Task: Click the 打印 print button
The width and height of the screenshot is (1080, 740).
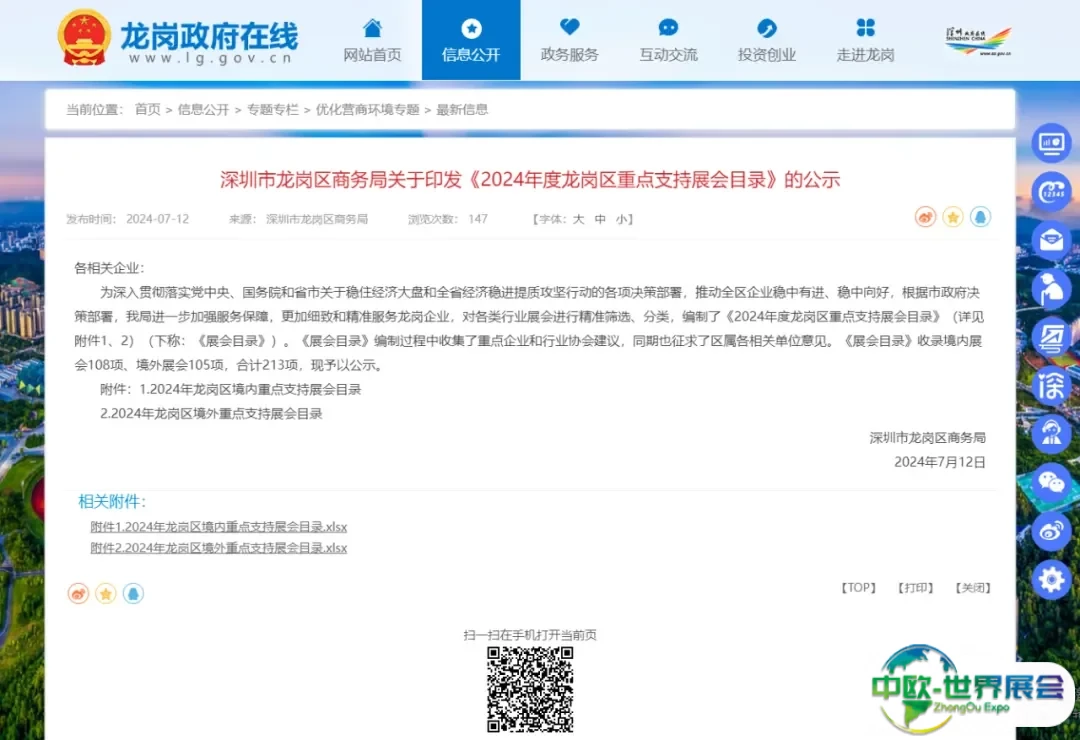Action: coord(914,588)
